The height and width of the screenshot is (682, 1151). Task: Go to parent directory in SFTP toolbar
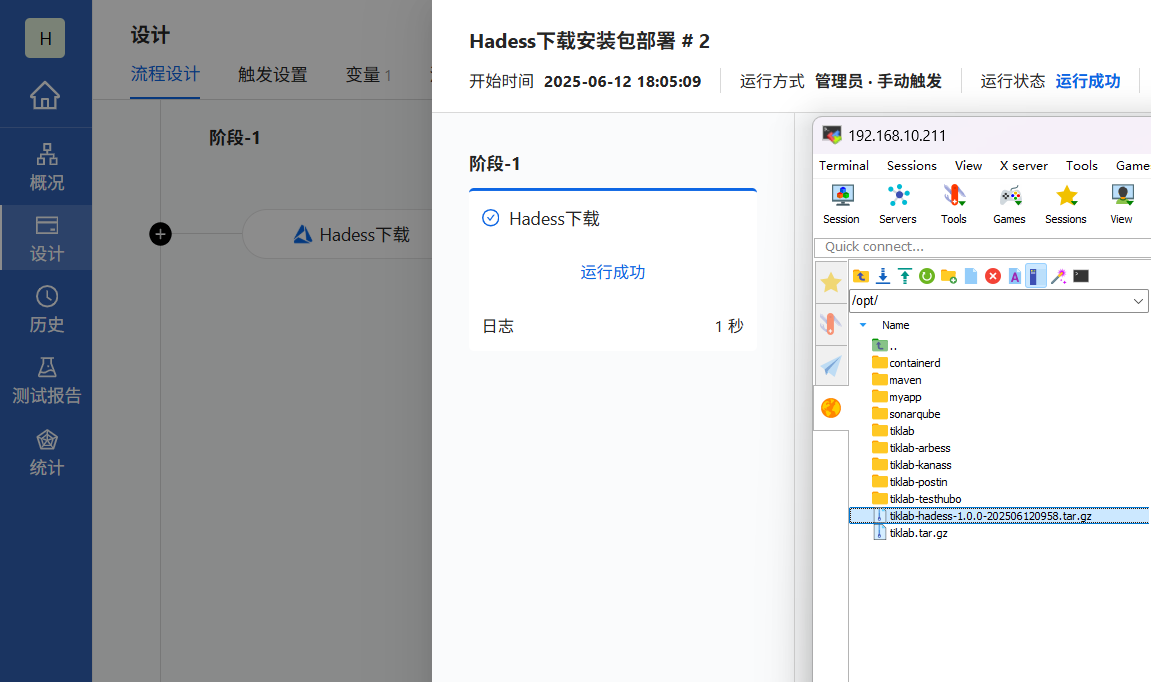pos(861,276)
